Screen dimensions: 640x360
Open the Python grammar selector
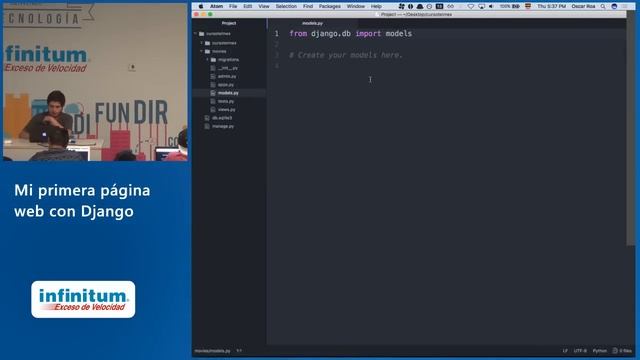click(x=600, y=351)
